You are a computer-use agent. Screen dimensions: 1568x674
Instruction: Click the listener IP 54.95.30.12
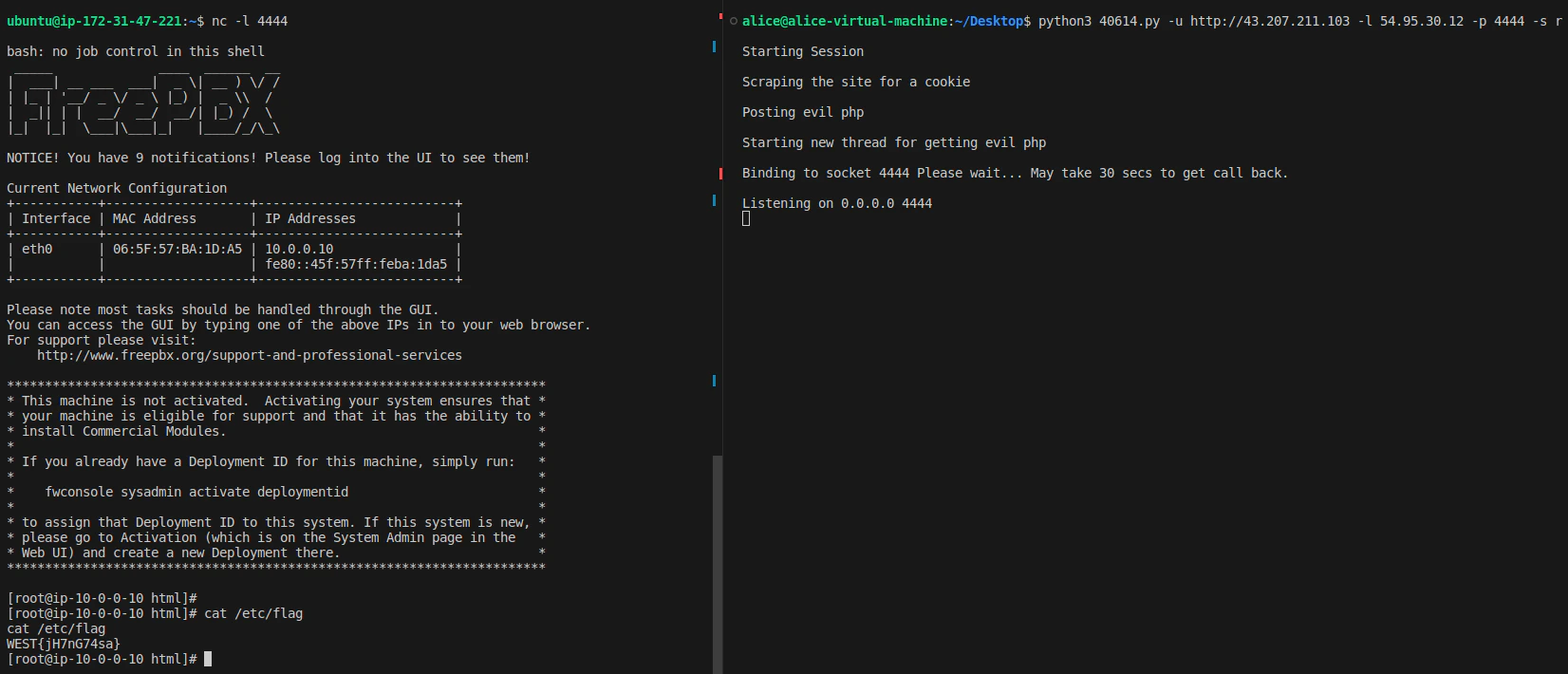click(1422, 21)
